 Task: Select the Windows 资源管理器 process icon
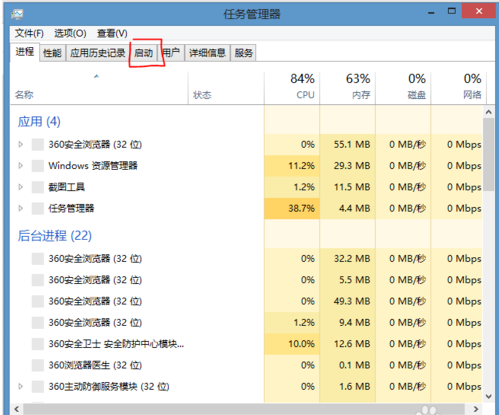(38, 166)
